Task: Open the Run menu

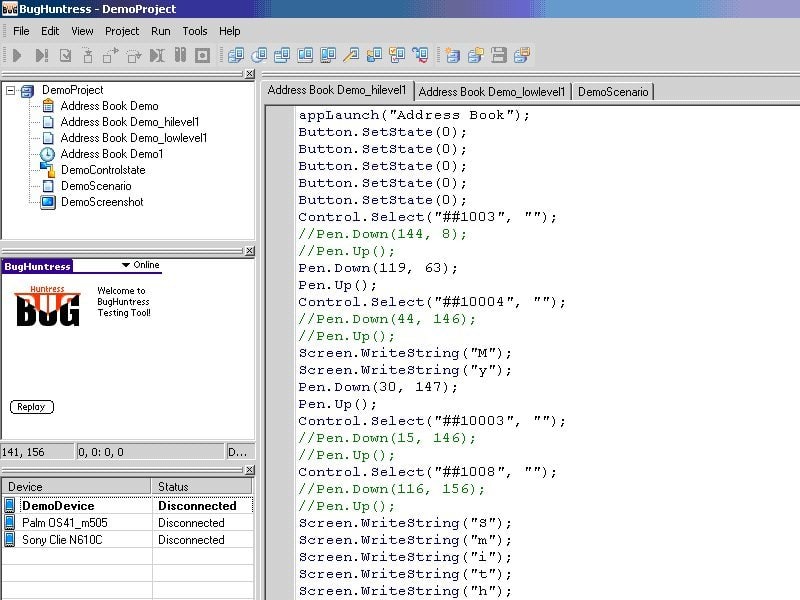Action: coord(161,31)
